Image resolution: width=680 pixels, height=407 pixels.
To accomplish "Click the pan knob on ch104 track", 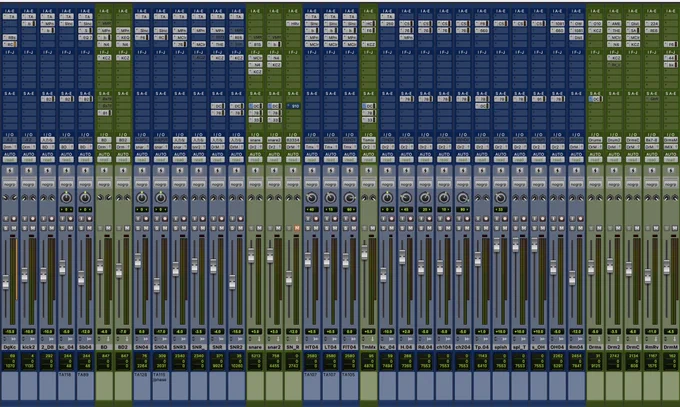I will [444, 198].
